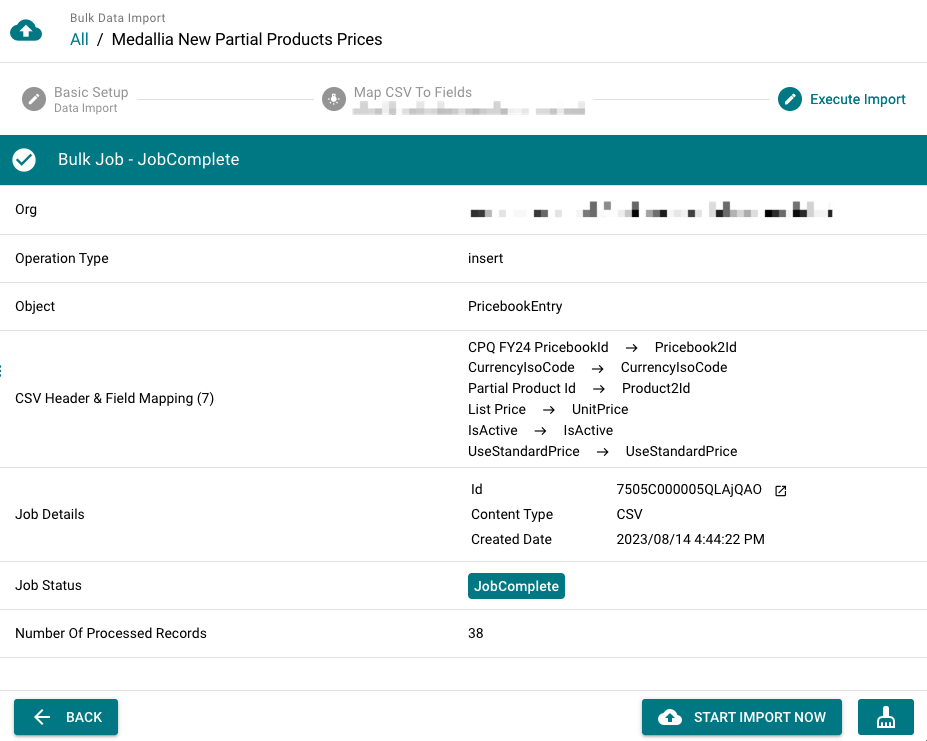Click the CPQ FY24 PricebookId header
Screen dimensions: 927x741
(538, 347)
